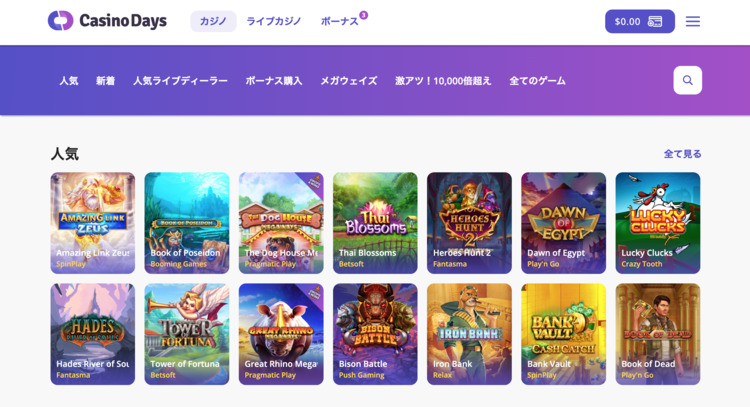Viewport: 750px width, 407px height.
Task: Open the ボーナス tab
Action: click(x=339, y=22)
